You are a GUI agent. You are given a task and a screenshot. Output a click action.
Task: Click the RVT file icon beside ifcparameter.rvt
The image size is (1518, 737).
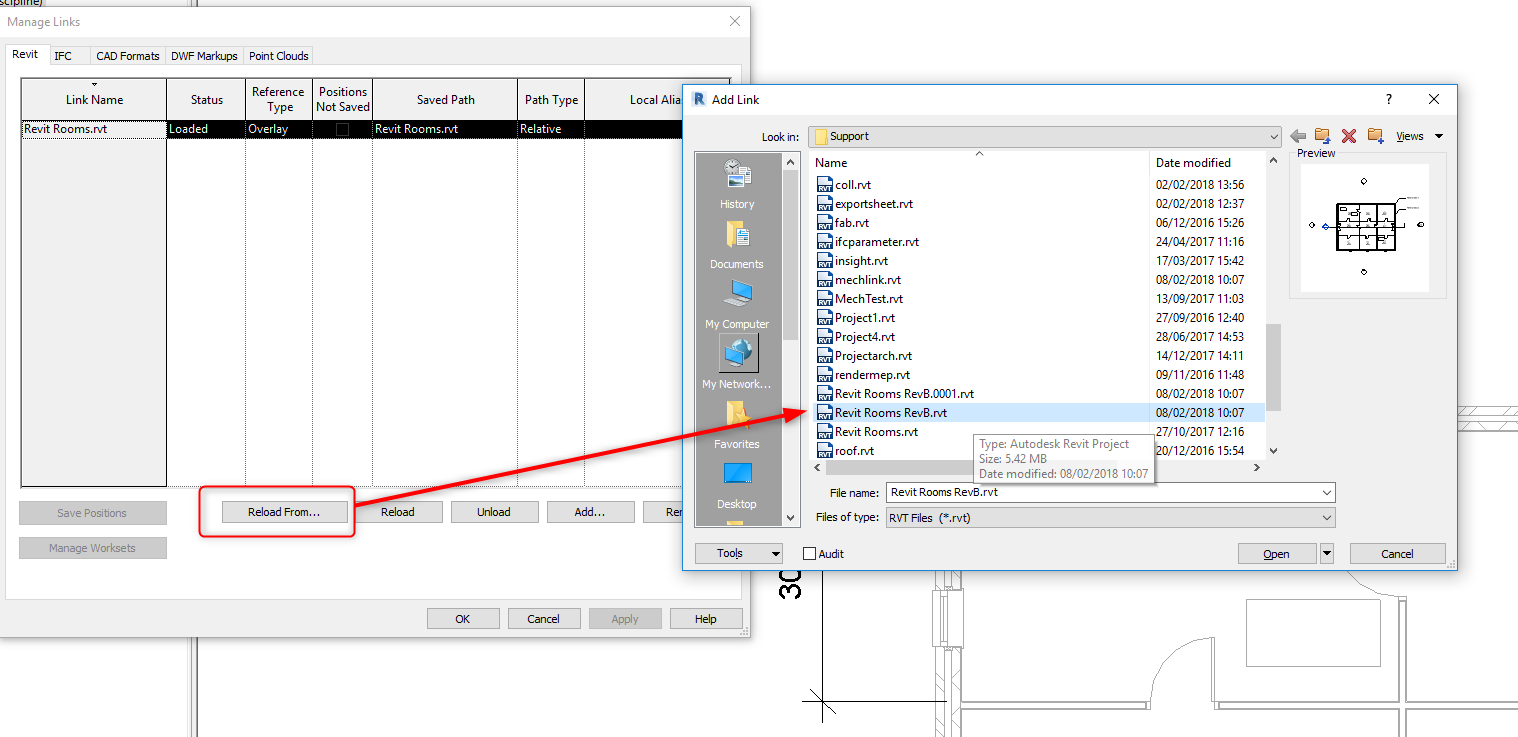pyautogui.click(x=825, y=242)
